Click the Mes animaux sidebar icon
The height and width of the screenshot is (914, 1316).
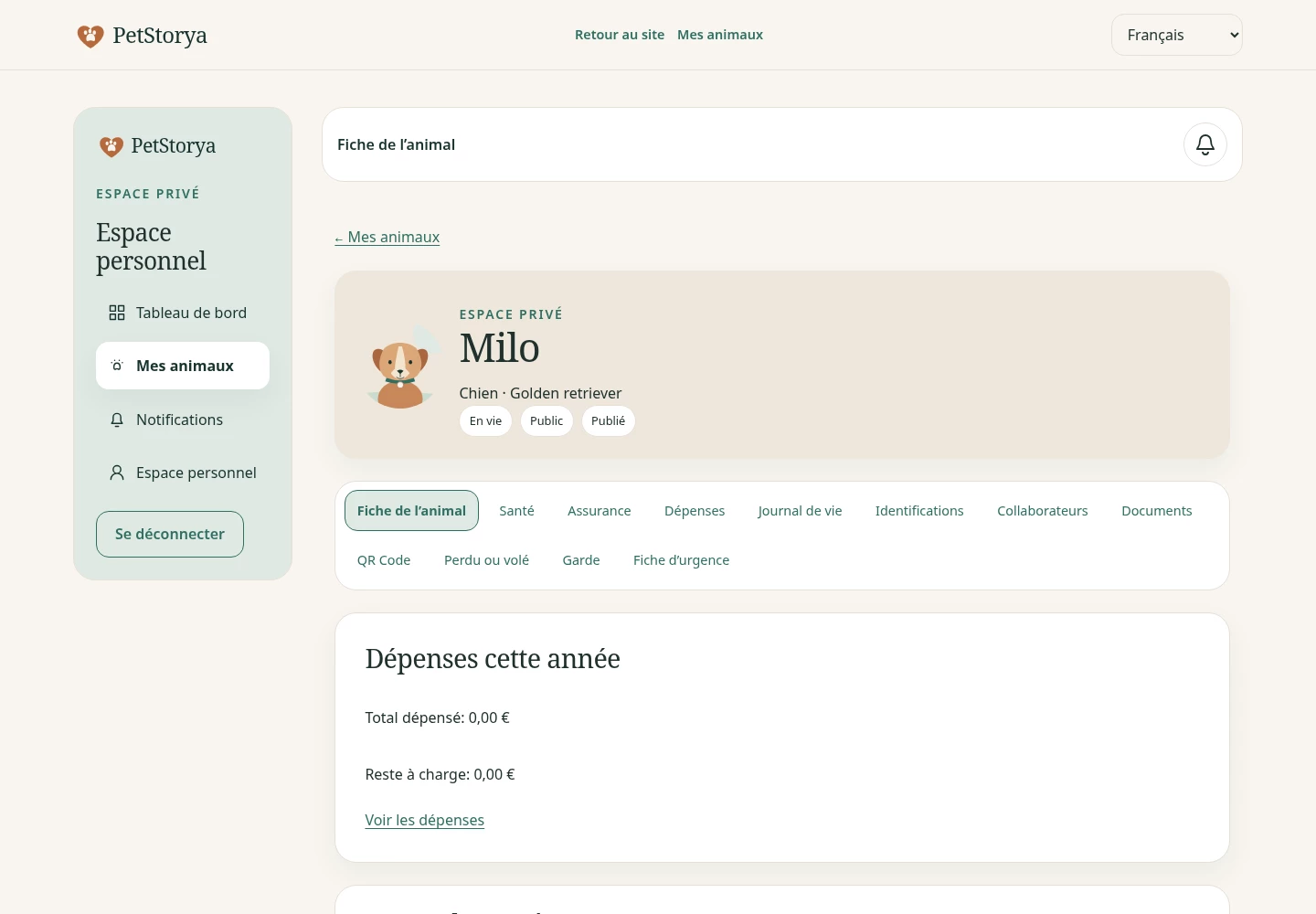point(117,366)
